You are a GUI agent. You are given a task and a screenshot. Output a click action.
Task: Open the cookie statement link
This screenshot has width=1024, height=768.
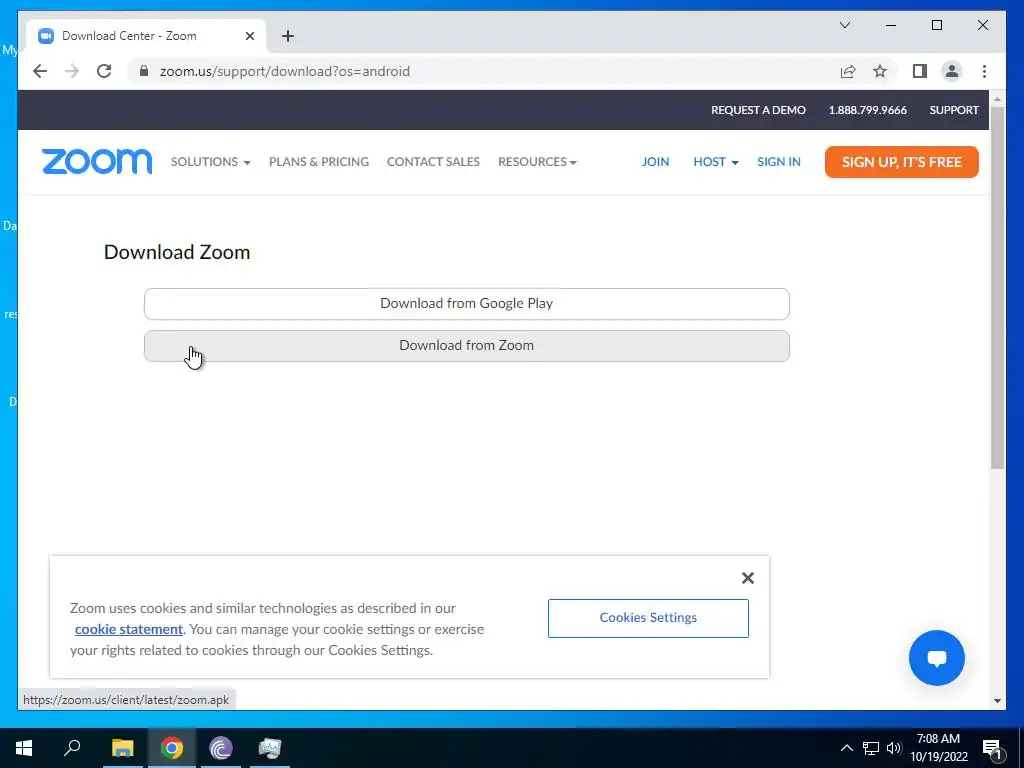coord(129,629)
